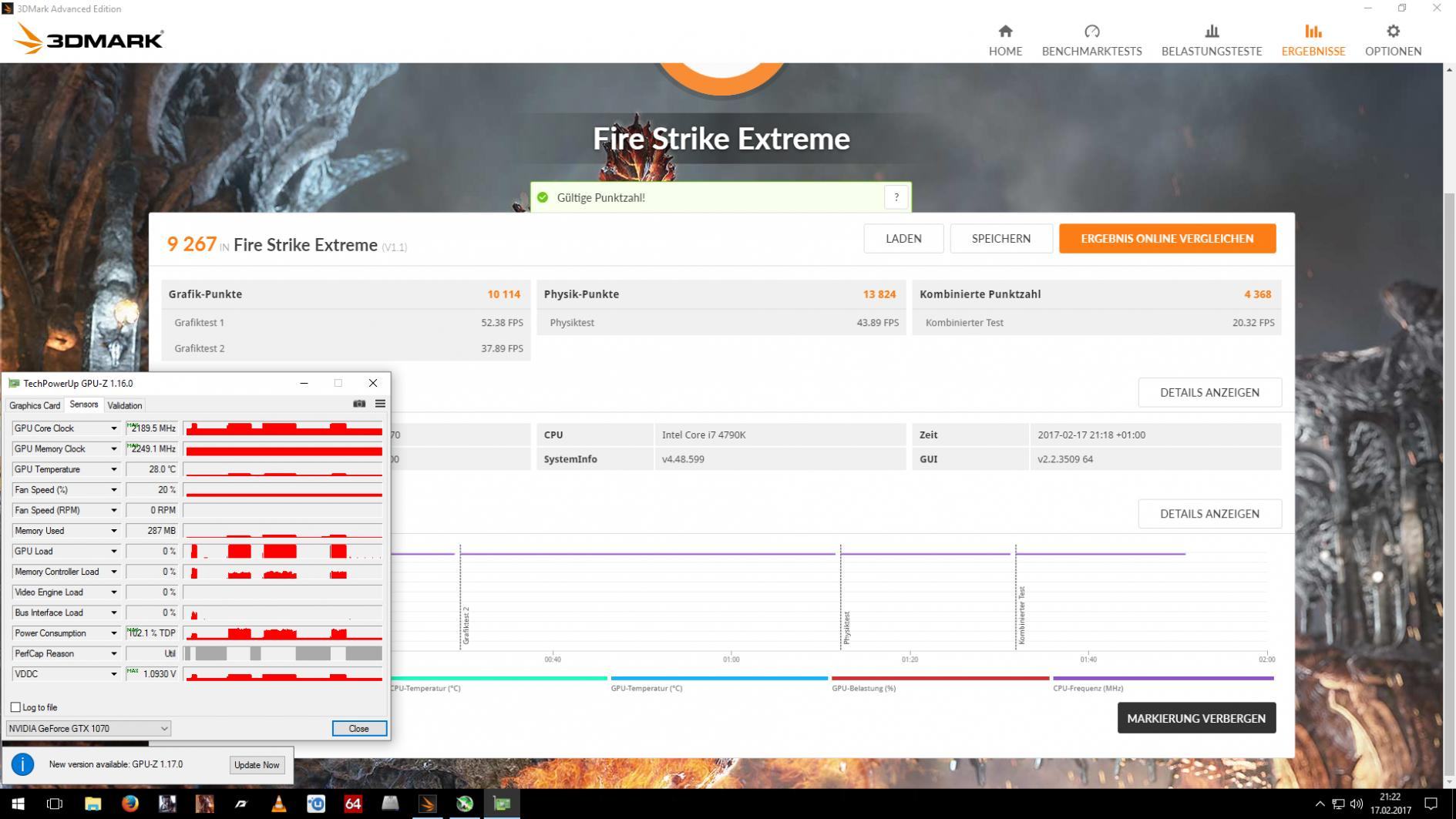Take a GPU-Z screenshot with camera icon
The height and width of the screenshot is (819, 1456).
pos(359,404)
